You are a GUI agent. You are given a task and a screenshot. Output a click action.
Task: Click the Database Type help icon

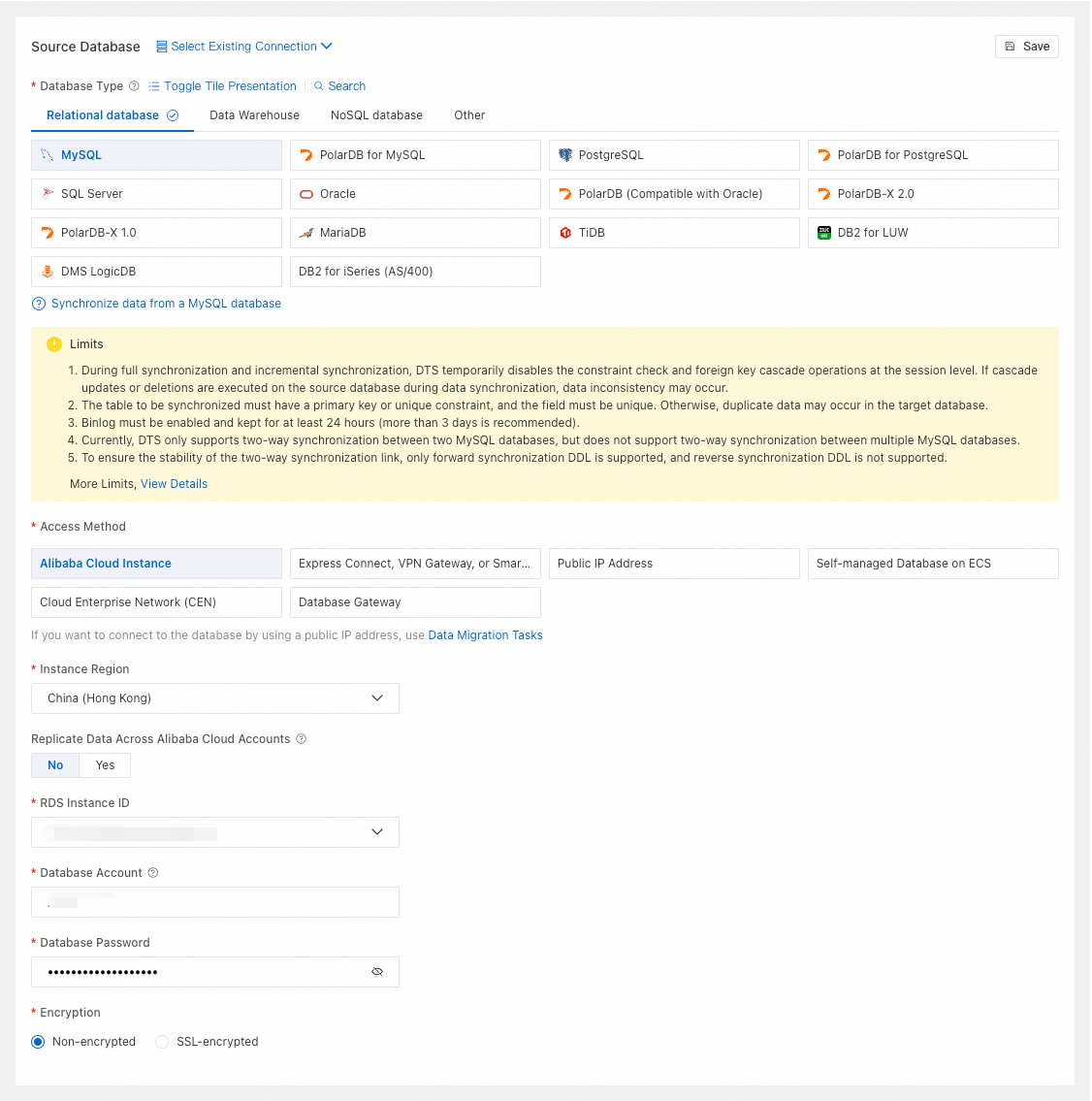(134, 85)
